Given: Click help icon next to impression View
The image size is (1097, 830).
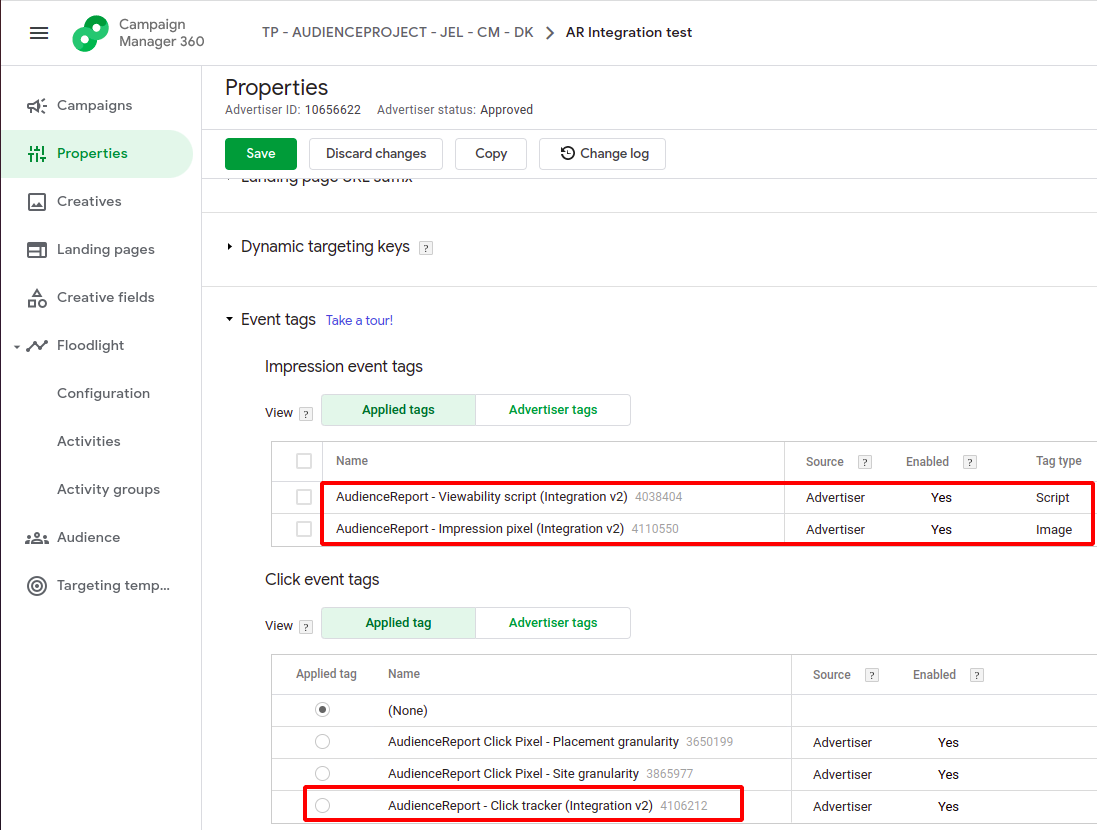Looking at the screenshot, I should pyautogui.click(x=306, y=414).
